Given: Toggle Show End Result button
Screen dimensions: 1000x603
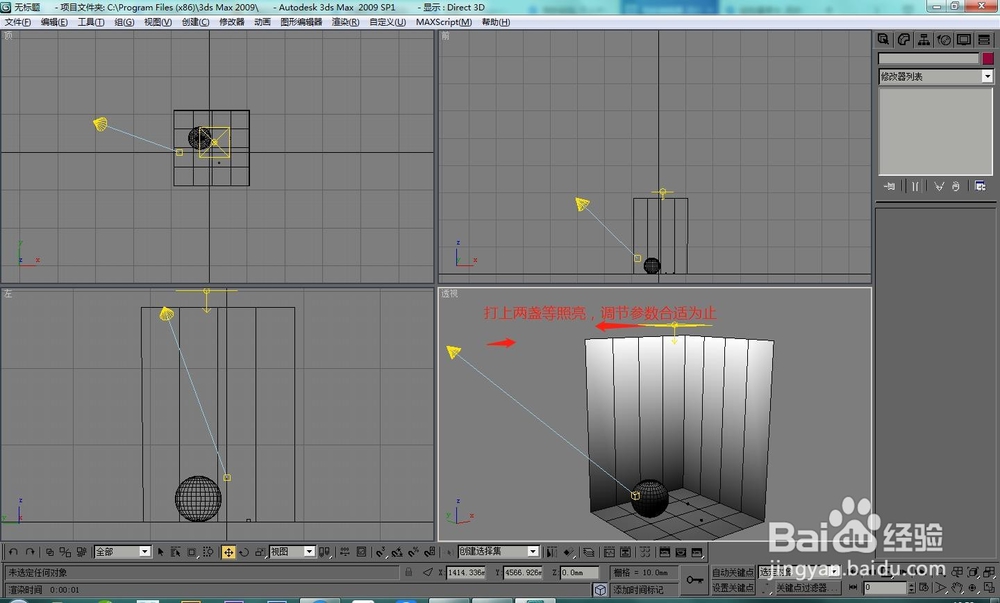Looking at the screenshot, I should click(916, 186).
